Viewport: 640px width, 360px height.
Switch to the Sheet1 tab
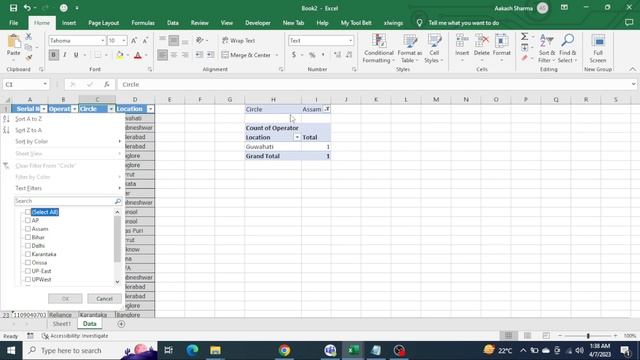62,324
